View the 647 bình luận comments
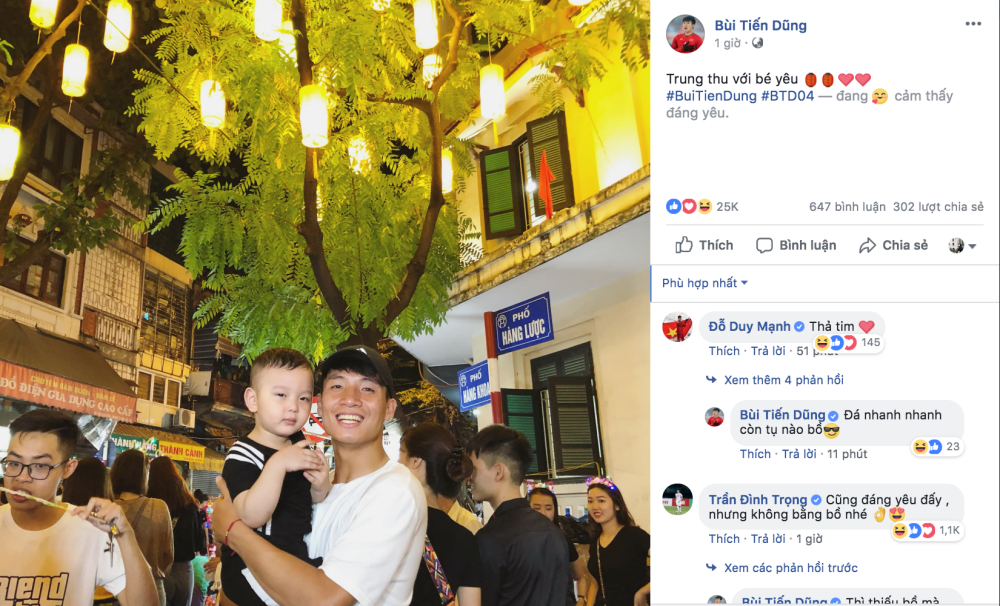 click(847, 207)
